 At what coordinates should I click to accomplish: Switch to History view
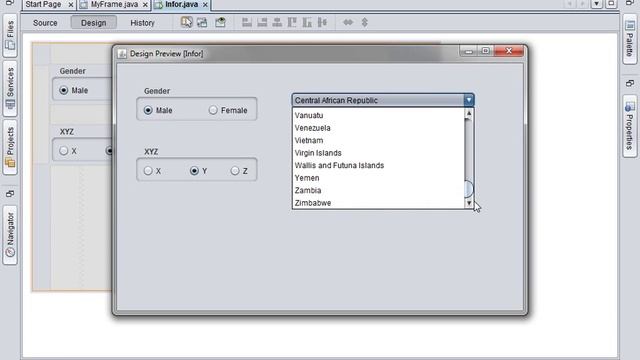pyautogui.click(x=142, y=23)
